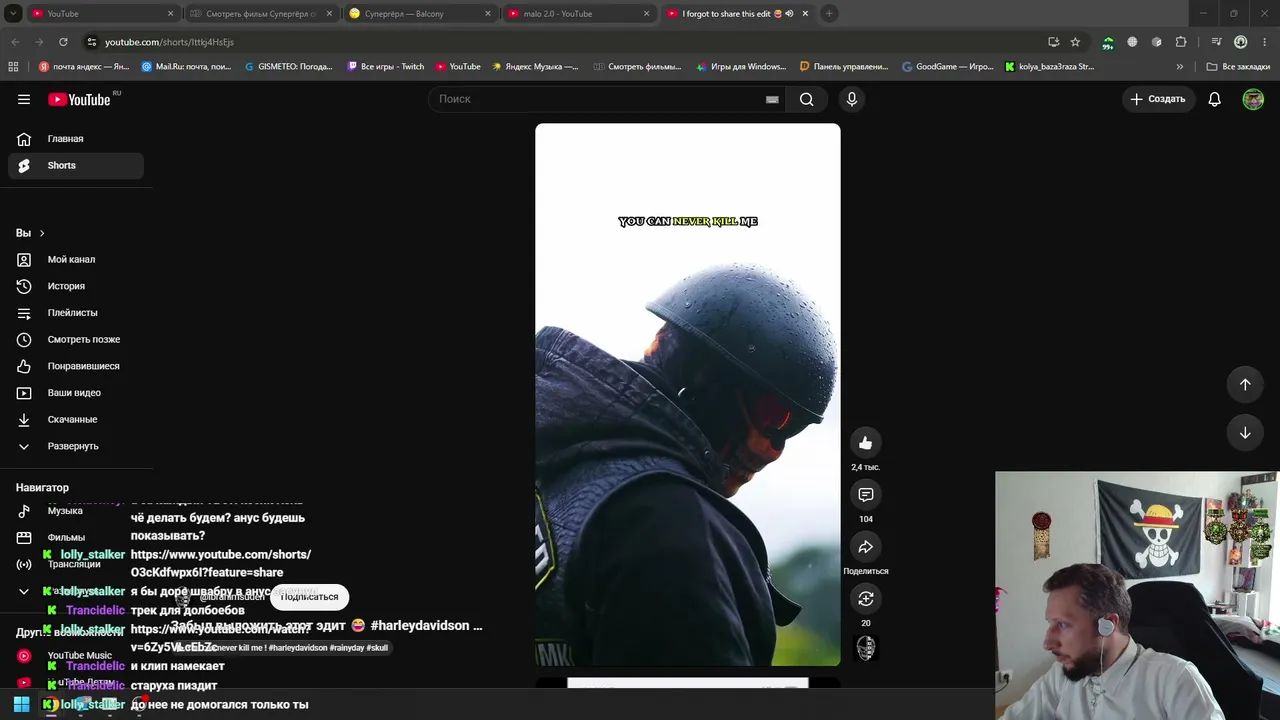This screenshot has height=720, width=1280.
Task: Open the YouTube guide hamburger menu
Action: pos(24,99)
